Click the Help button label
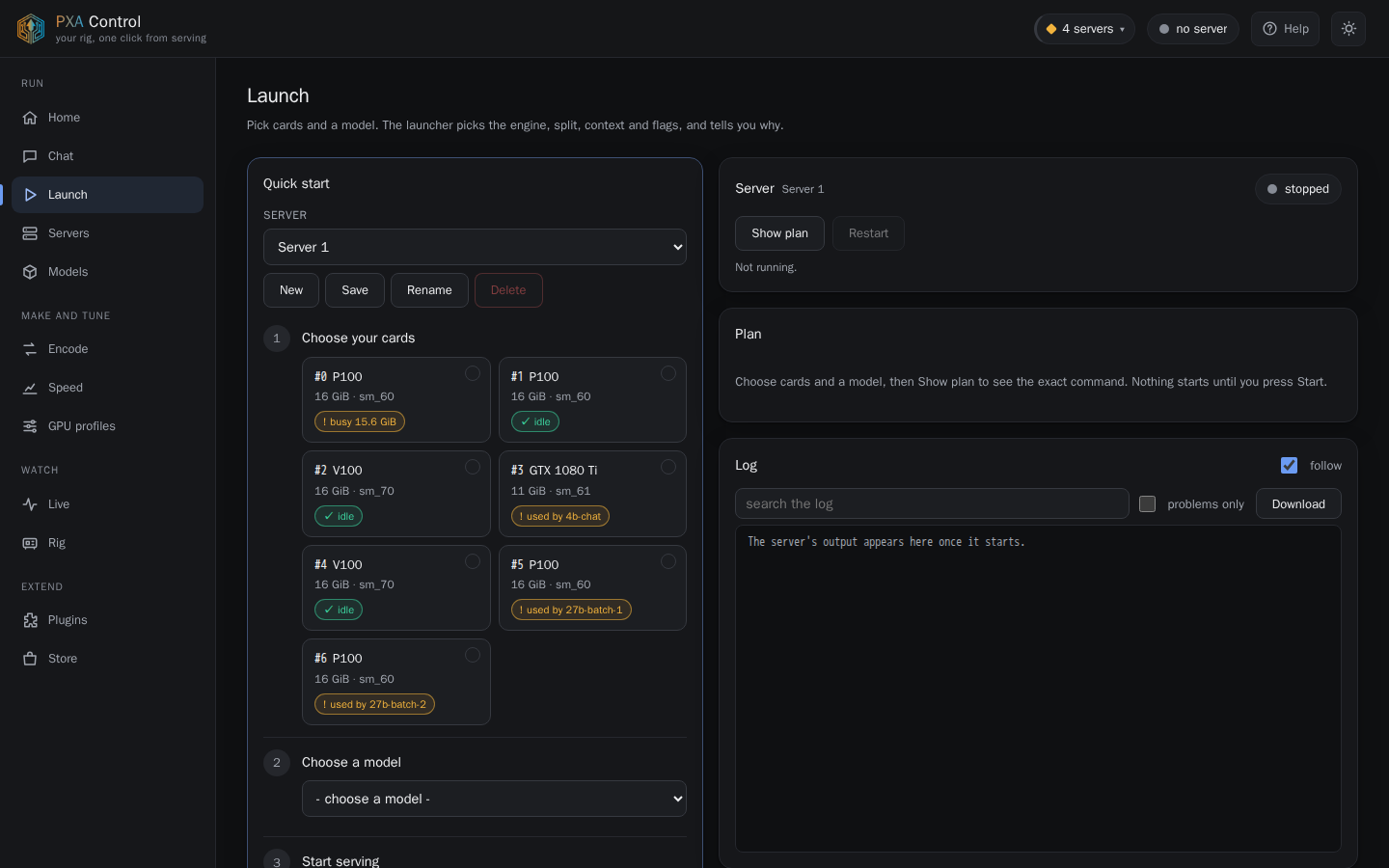The image size is (1389, 868). click(x=1296, y=29)
